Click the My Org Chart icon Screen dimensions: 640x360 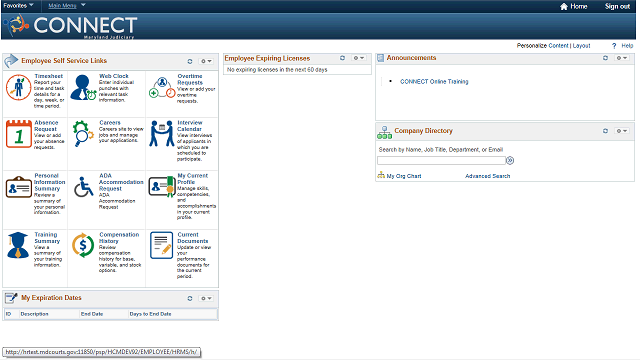(x=381, y=176)
